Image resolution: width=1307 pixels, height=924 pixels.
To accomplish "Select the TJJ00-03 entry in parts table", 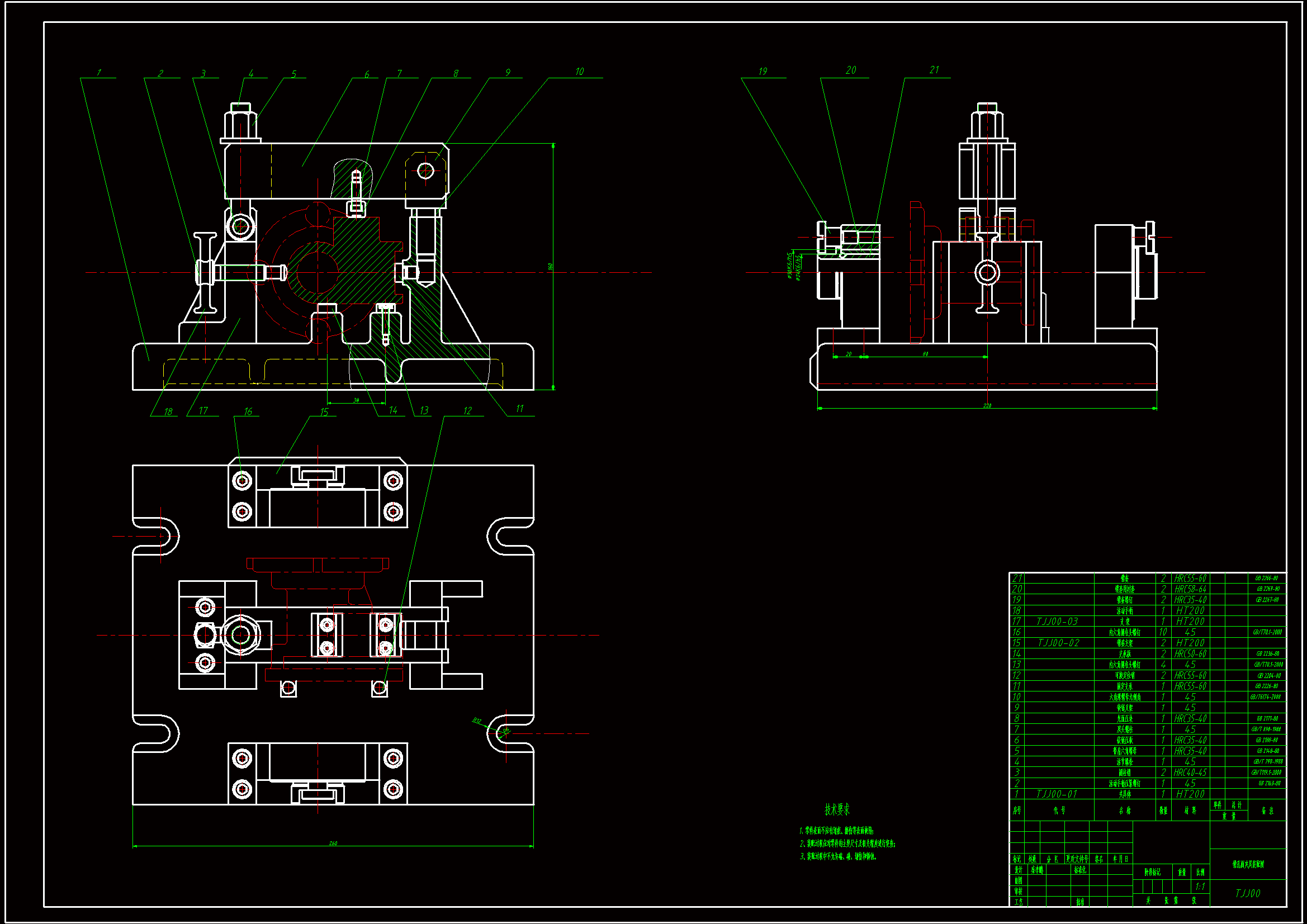I will tap(1057, 622).
